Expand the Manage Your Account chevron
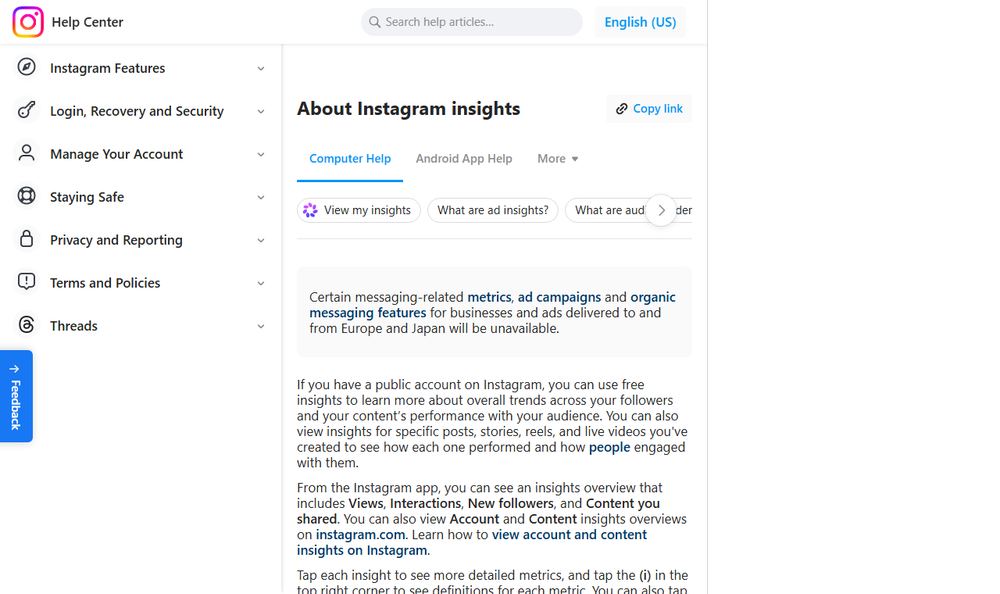This screenshot has width=1000, height=594. pyautogui.click(x=261, y=154)
